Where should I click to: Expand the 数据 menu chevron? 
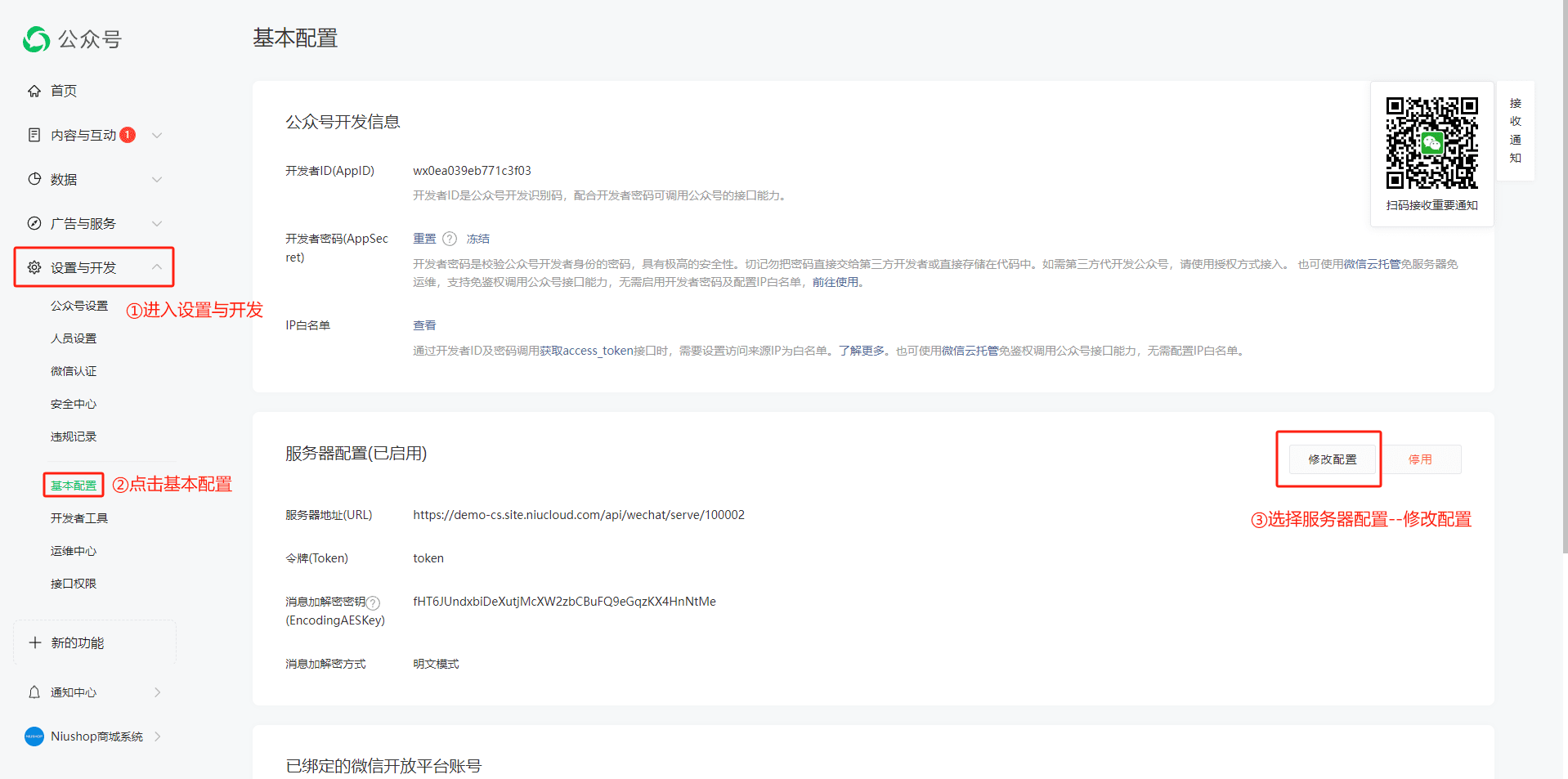[157, 179]
